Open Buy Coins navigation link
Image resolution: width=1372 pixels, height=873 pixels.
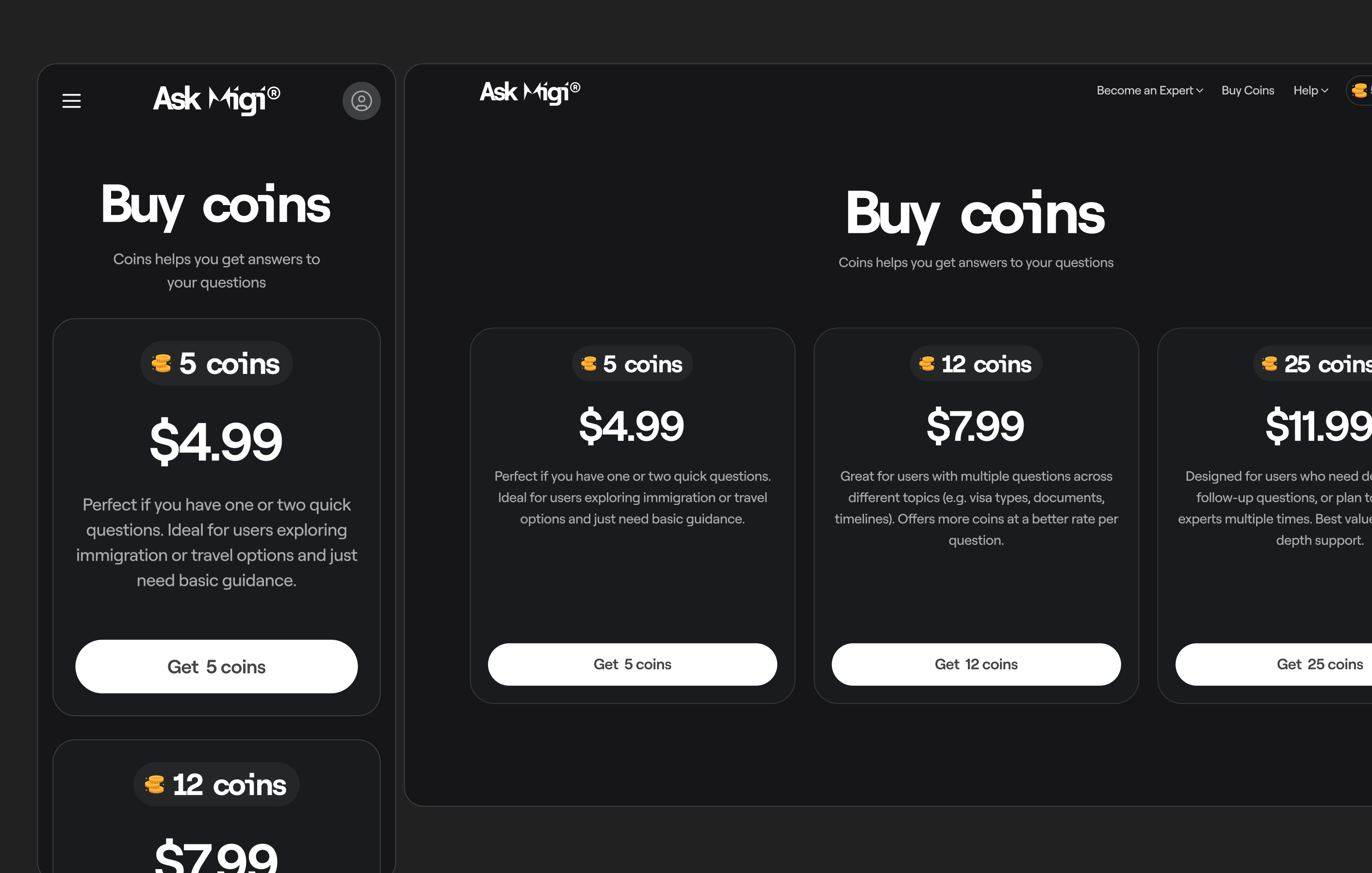1248,91
